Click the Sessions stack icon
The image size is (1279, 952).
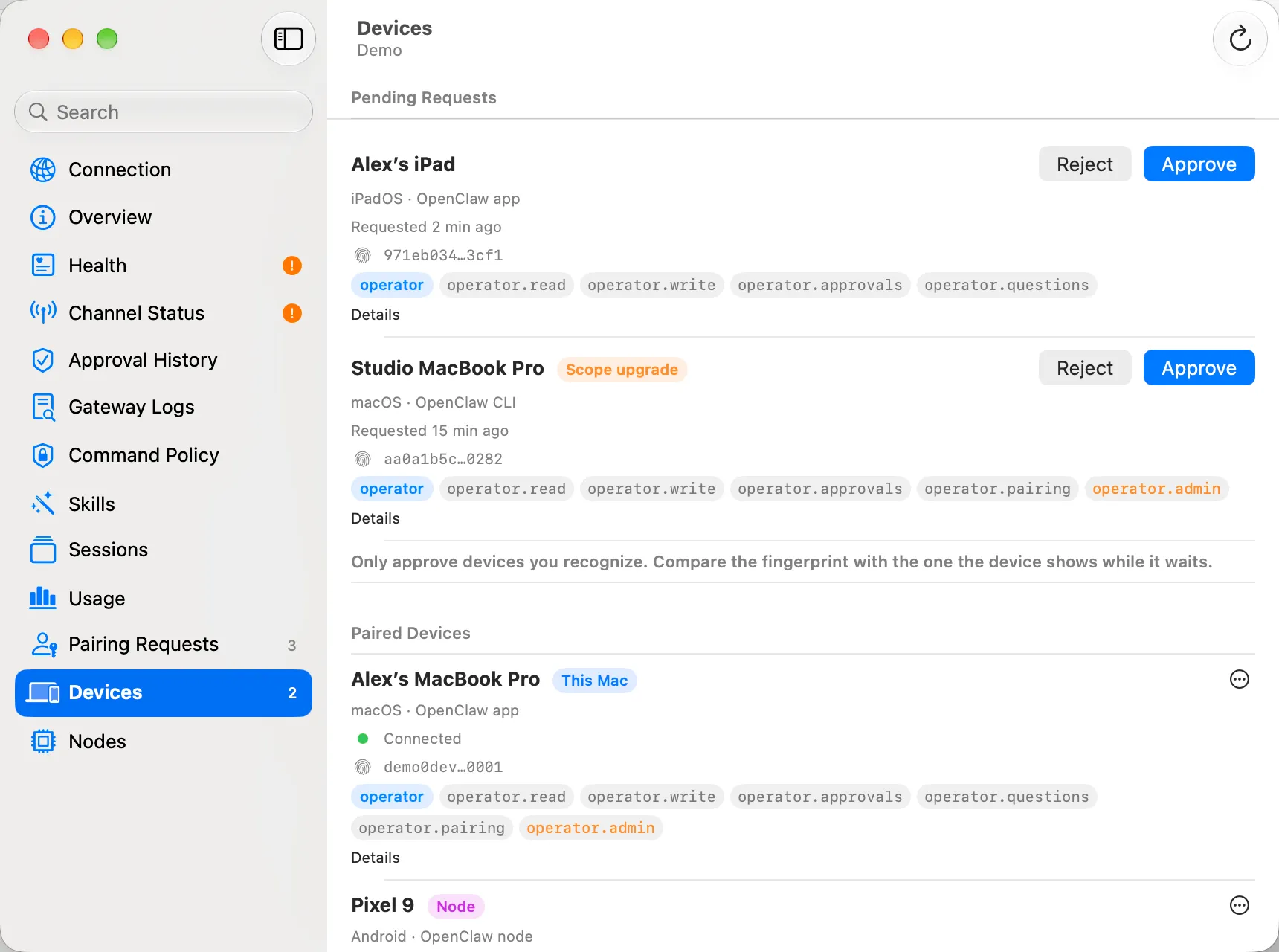(x=43, y=550)
